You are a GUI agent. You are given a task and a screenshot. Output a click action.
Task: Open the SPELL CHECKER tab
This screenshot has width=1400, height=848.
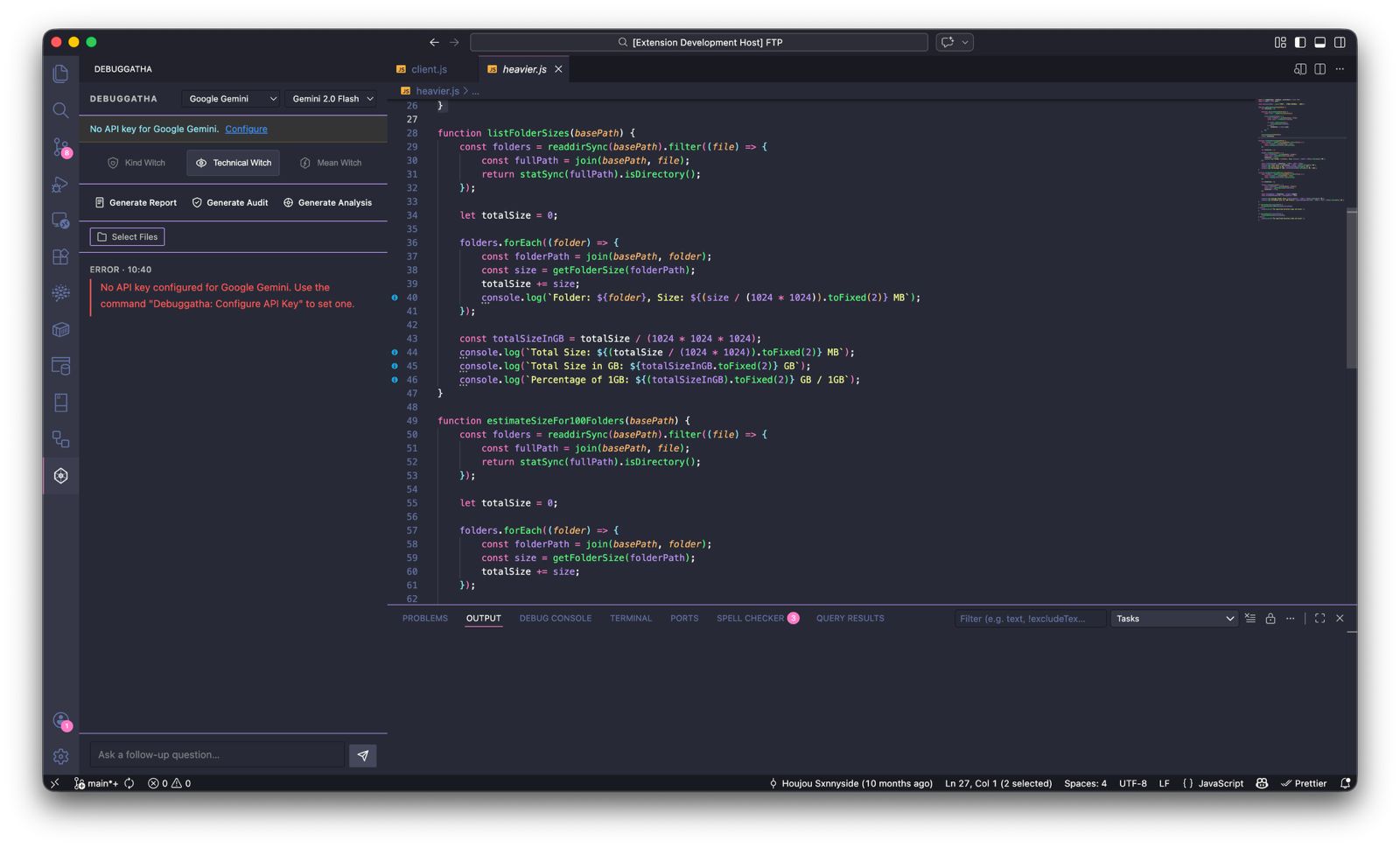tap(757, 619)
